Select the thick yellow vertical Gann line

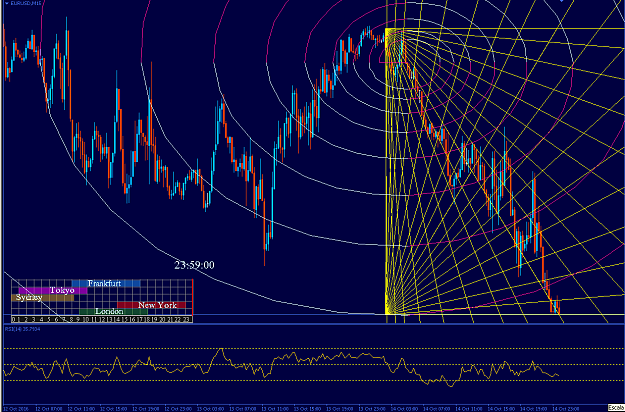point(386,171)
